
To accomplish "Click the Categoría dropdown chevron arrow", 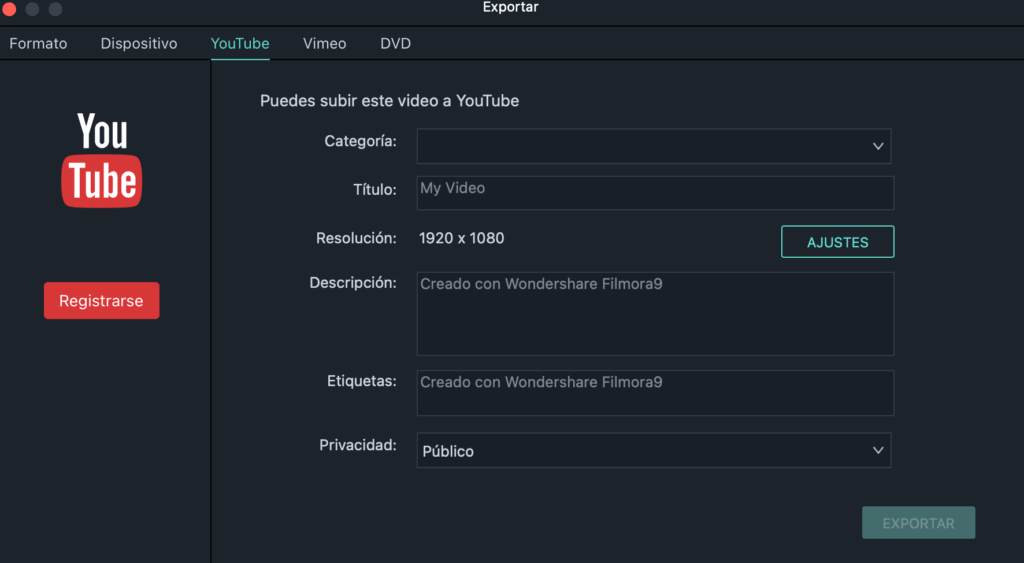I will point(878,146).
